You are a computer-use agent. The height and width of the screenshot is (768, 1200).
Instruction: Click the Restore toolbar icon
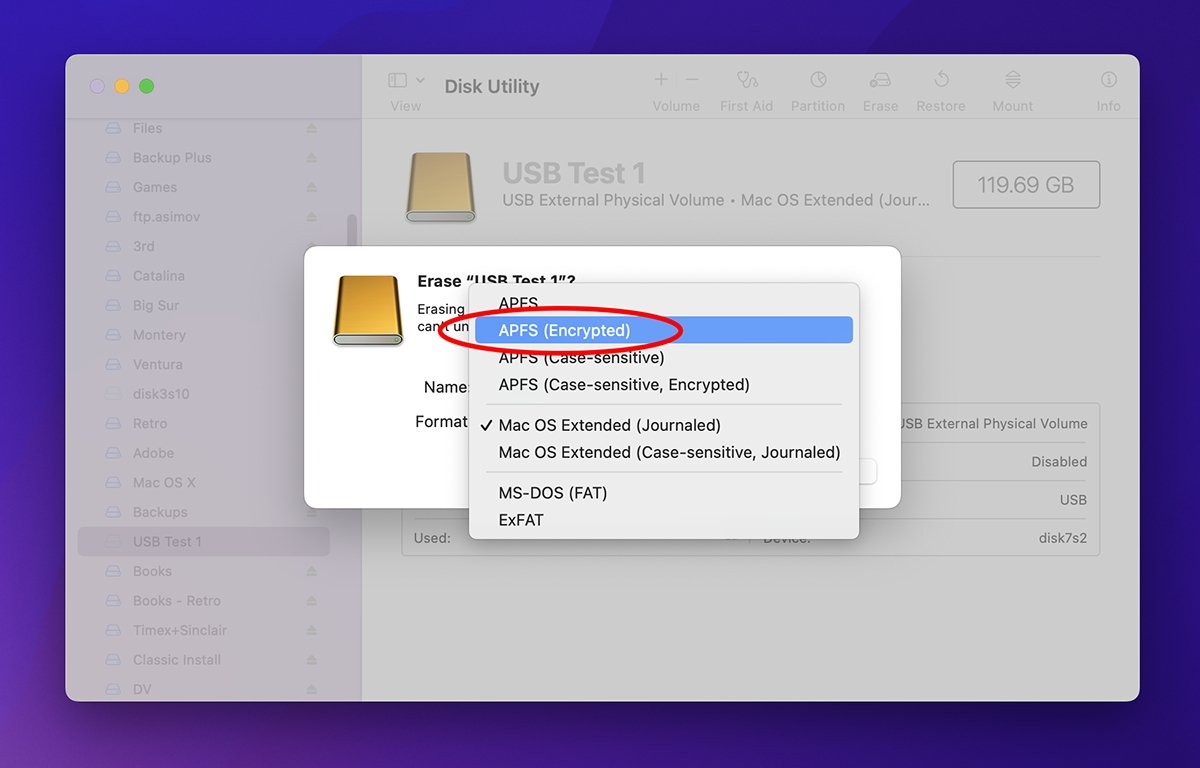point(941,80)
